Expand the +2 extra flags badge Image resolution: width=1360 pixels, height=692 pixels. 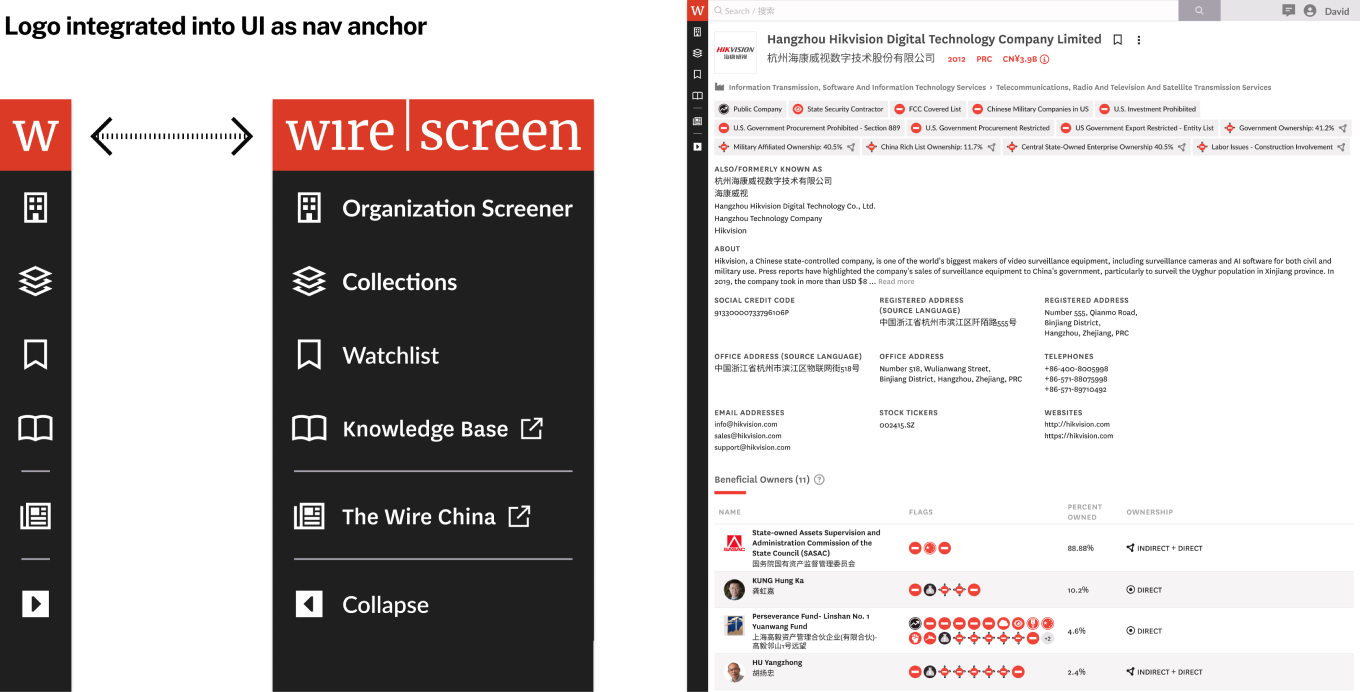pos(1047,638)
